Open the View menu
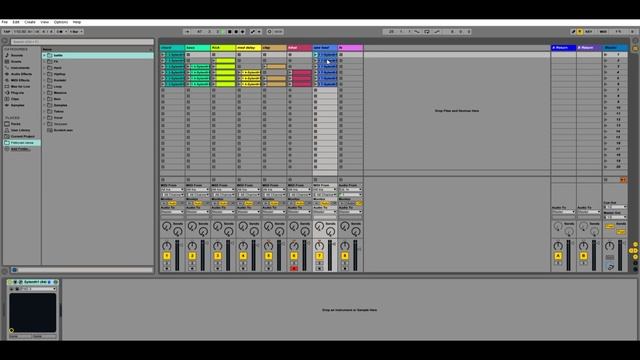 click(x=44, y=22)
